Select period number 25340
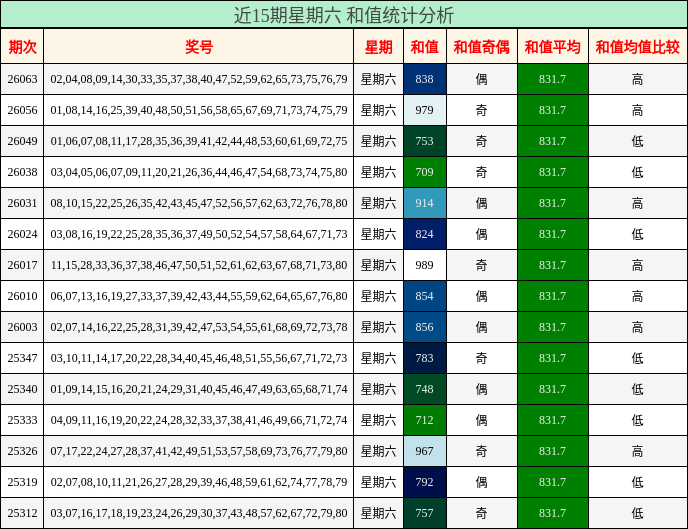 click(22, 389)
